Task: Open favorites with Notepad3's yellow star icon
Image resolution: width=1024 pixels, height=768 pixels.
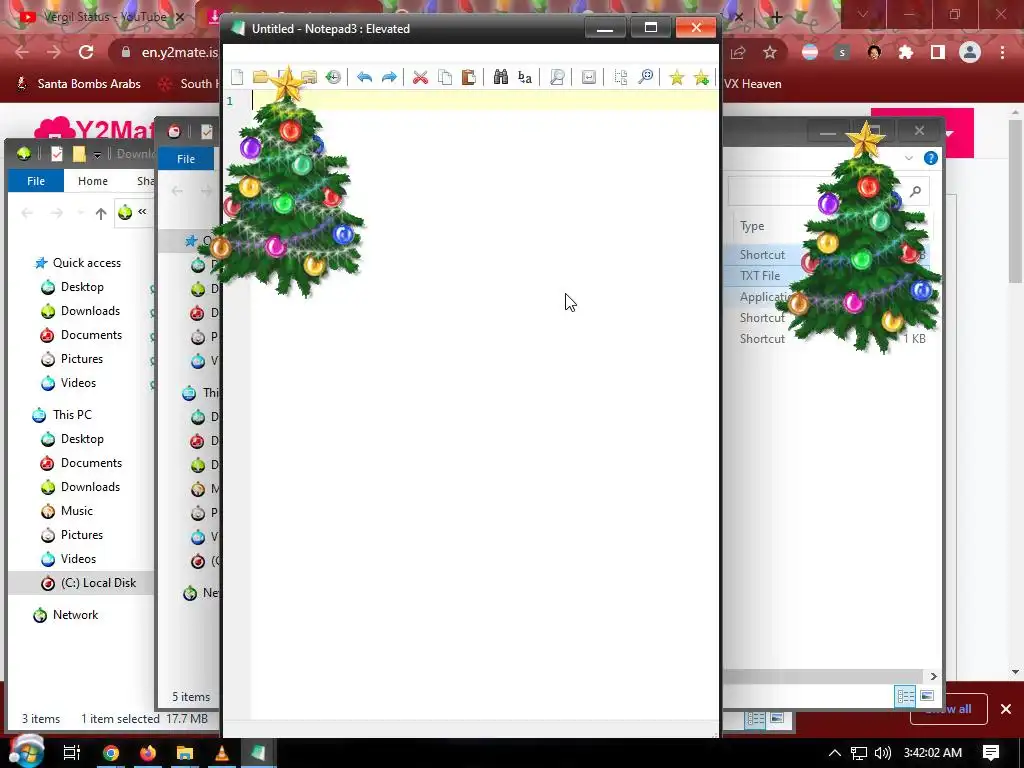Action: coord(677,78)
